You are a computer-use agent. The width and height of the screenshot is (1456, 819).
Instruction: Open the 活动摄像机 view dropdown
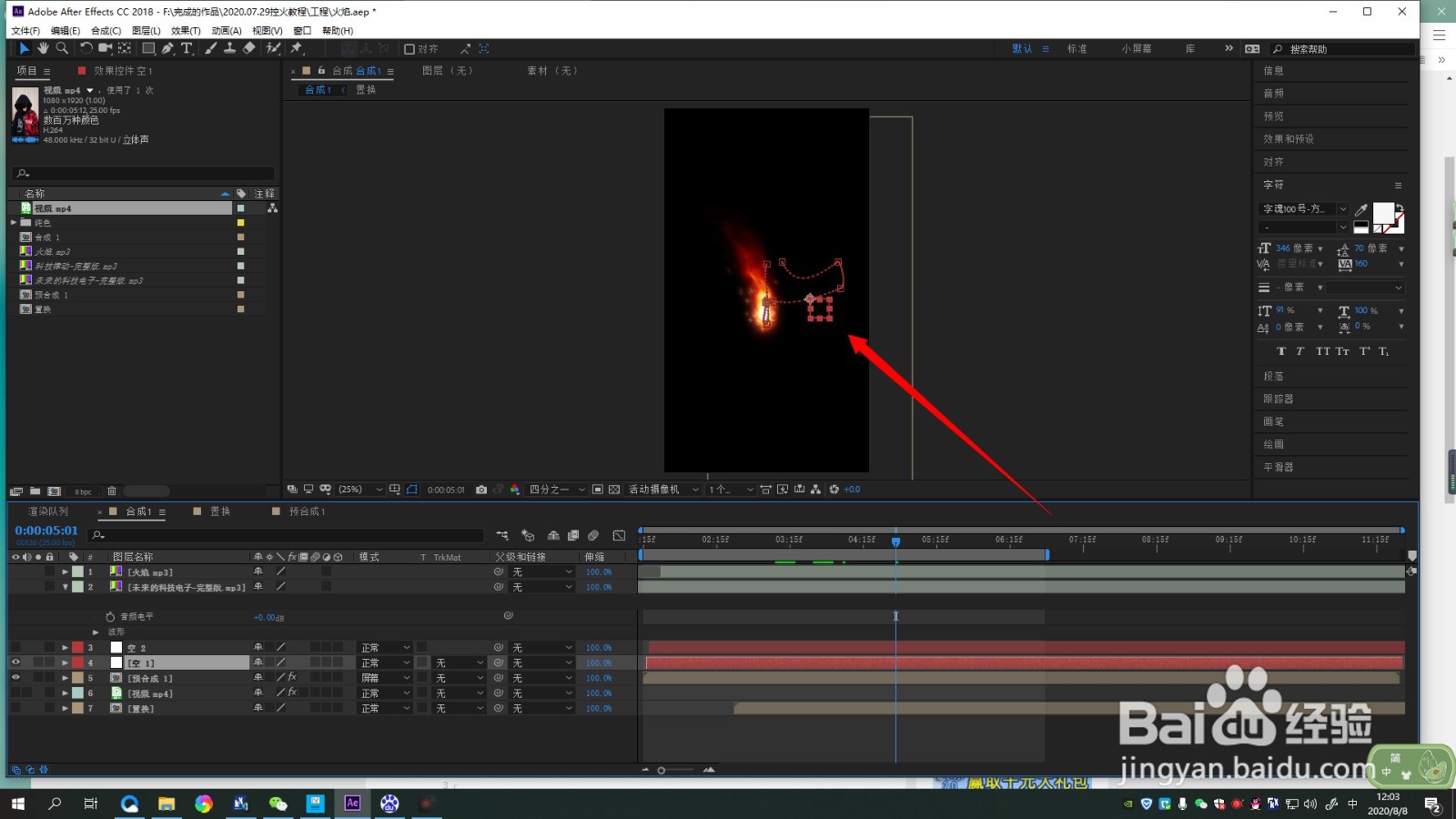(x=663, y=490)
